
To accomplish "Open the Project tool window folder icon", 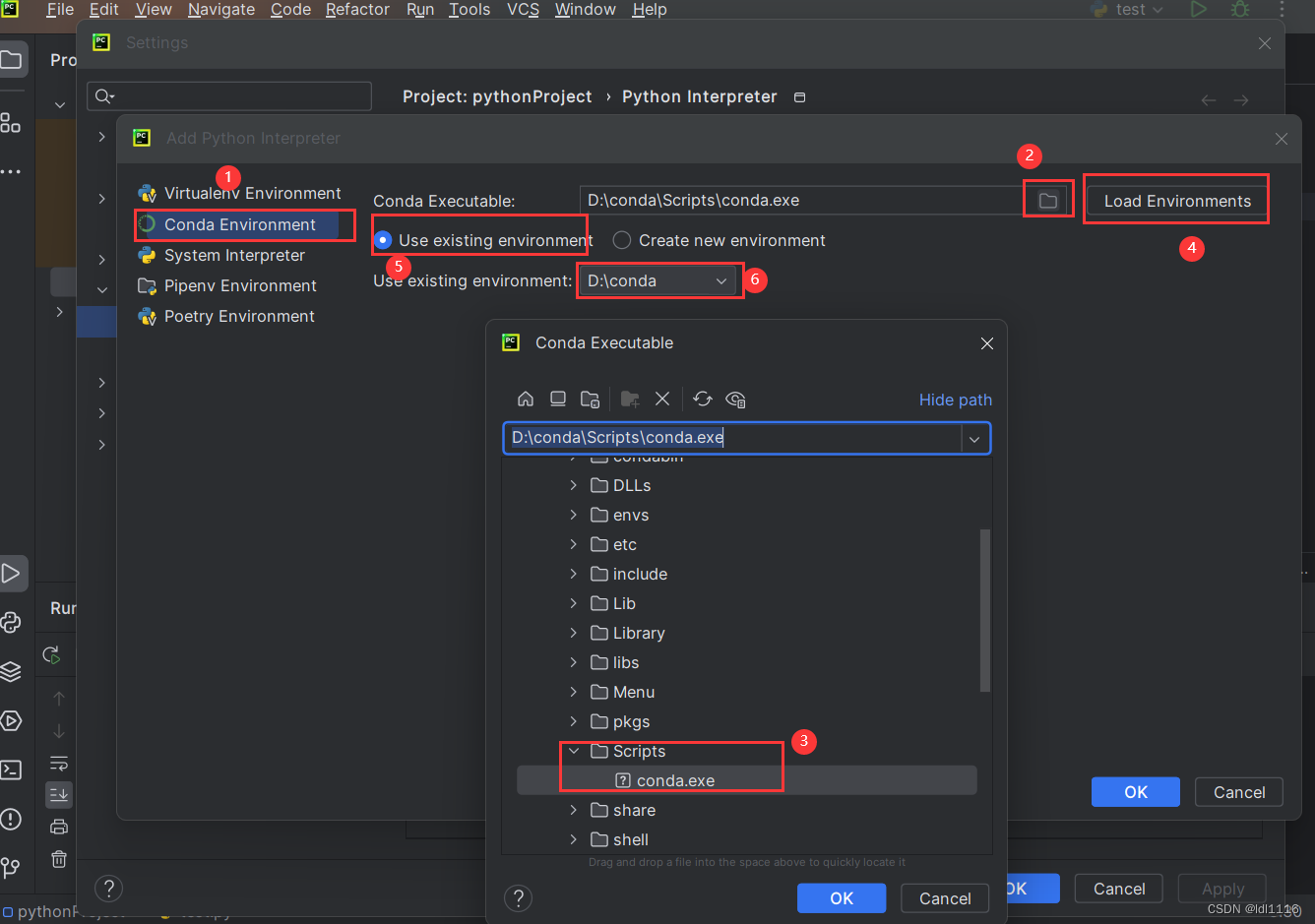I will point(11,60).
